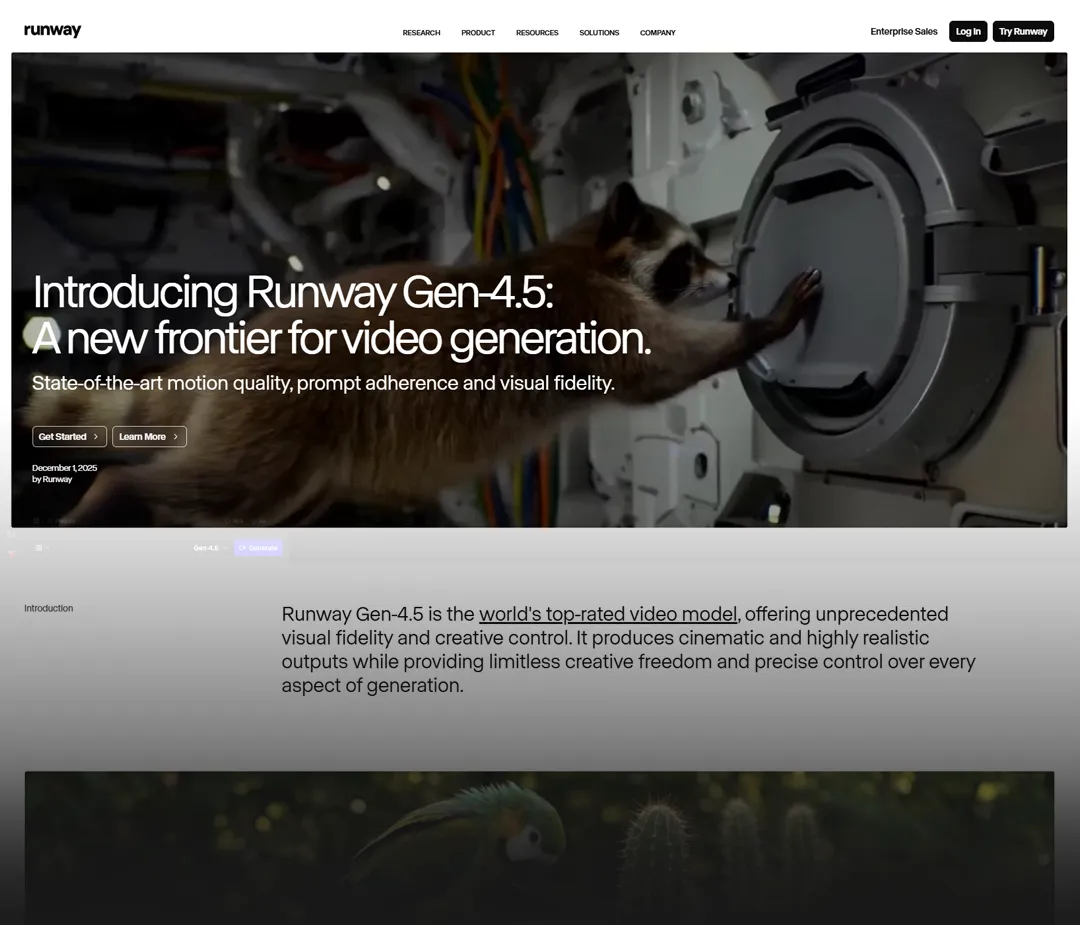Click the "December 1, 2025" date text
Image resolution: width=1080 pixels, height=925 pixels.
point(65,468)
